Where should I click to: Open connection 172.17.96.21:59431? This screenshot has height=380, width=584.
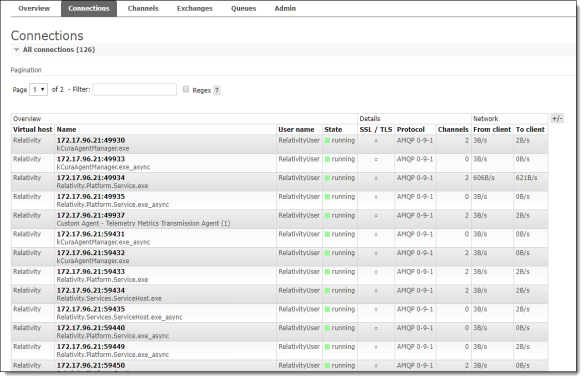(x=91, y=234)
